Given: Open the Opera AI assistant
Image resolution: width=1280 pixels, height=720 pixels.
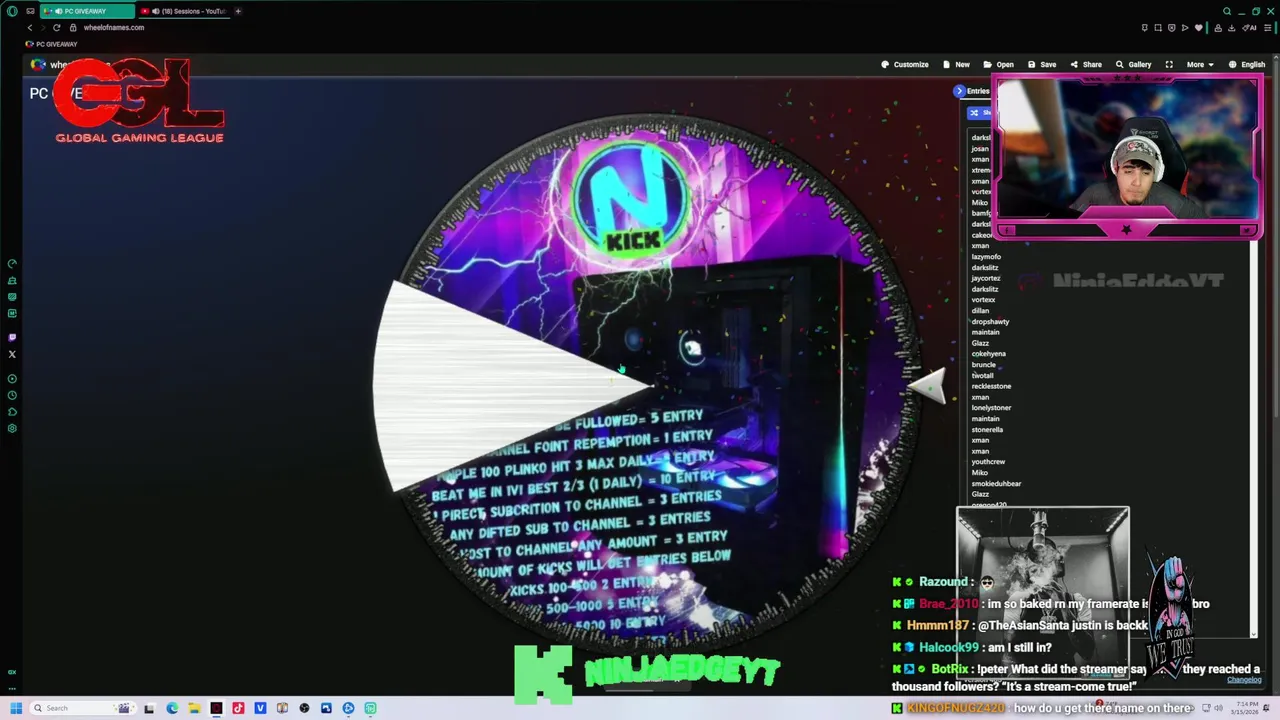Looking at the screenshot, I should [1249, 28].
